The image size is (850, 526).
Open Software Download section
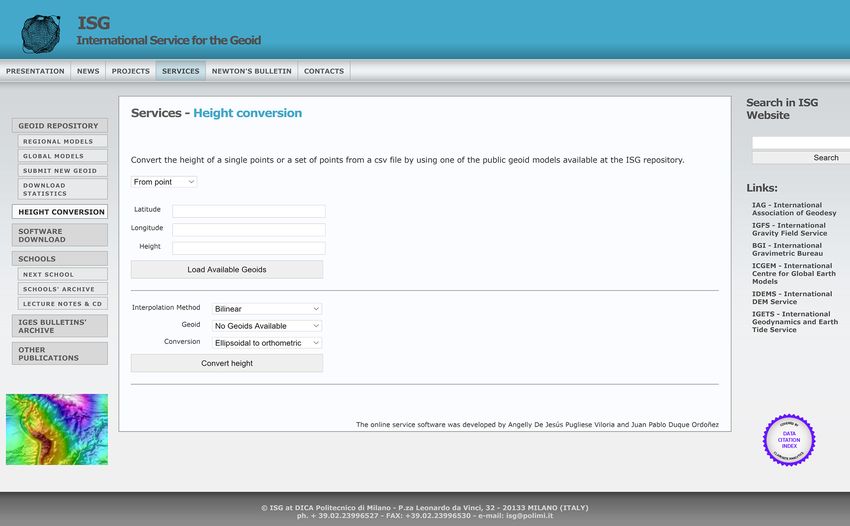point(60,235)
